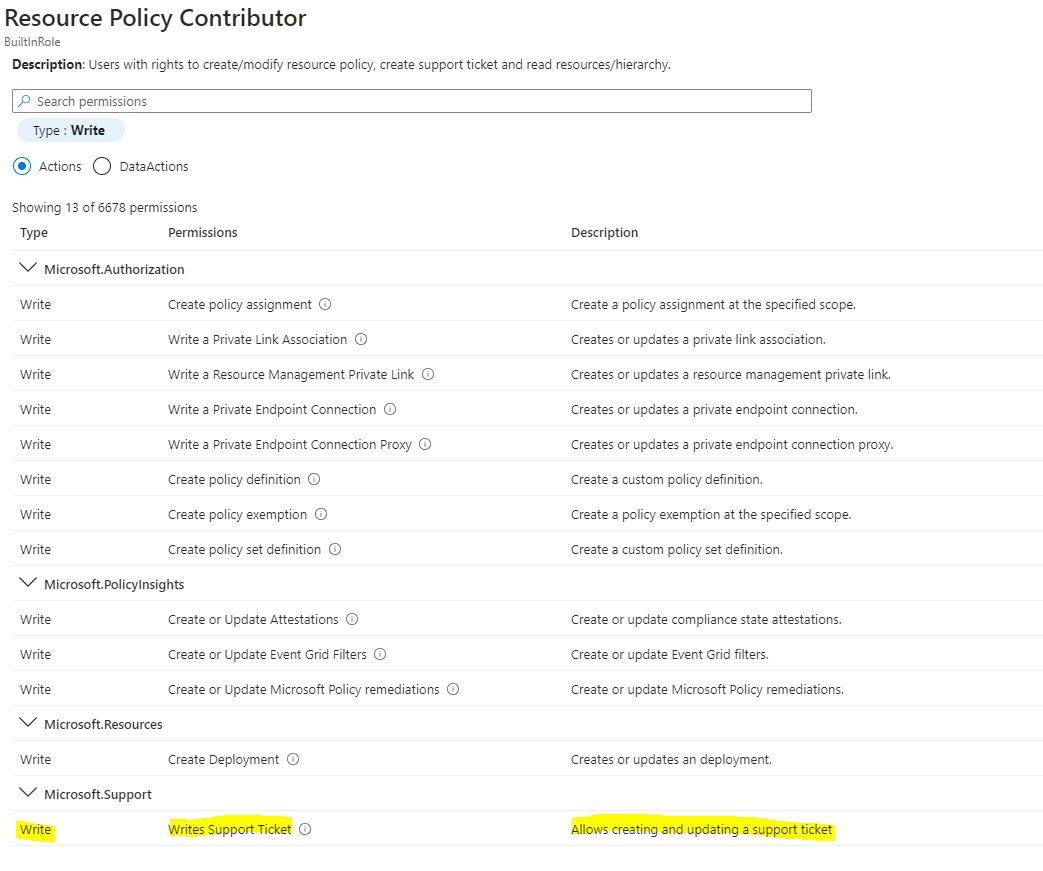The image size is (1043, 871).
Task: Collapse the Microsoft.PolicyInsights group
Action: 28,584
